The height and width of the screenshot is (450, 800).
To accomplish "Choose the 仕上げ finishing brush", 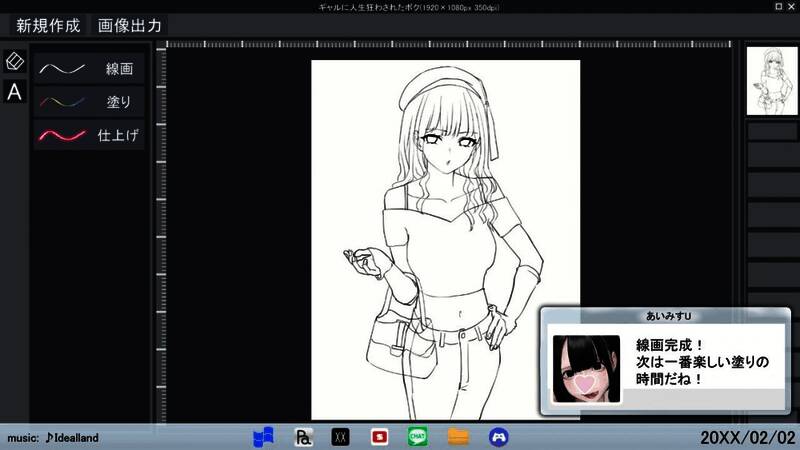I will [89, 134].
